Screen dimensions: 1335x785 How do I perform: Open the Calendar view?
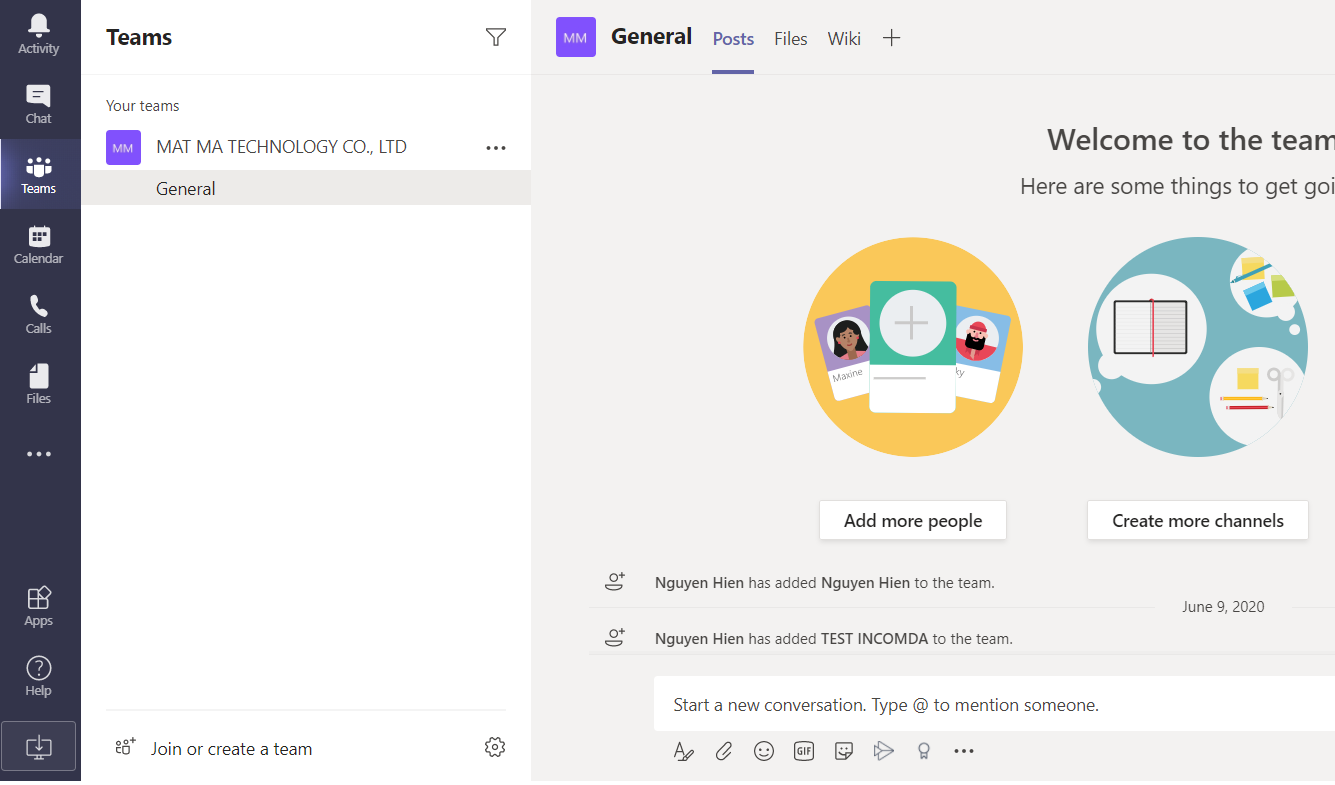point(39,245)
